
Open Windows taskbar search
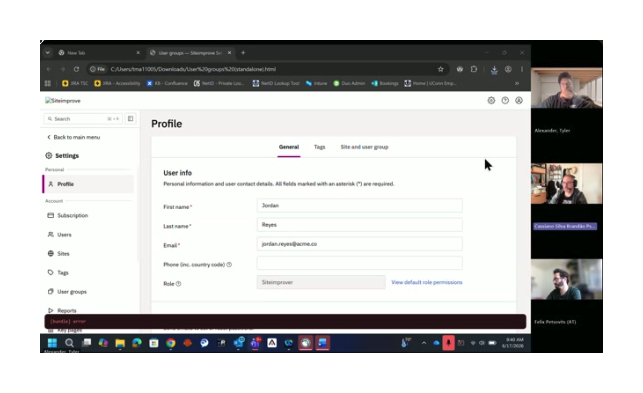click(69, 343)
